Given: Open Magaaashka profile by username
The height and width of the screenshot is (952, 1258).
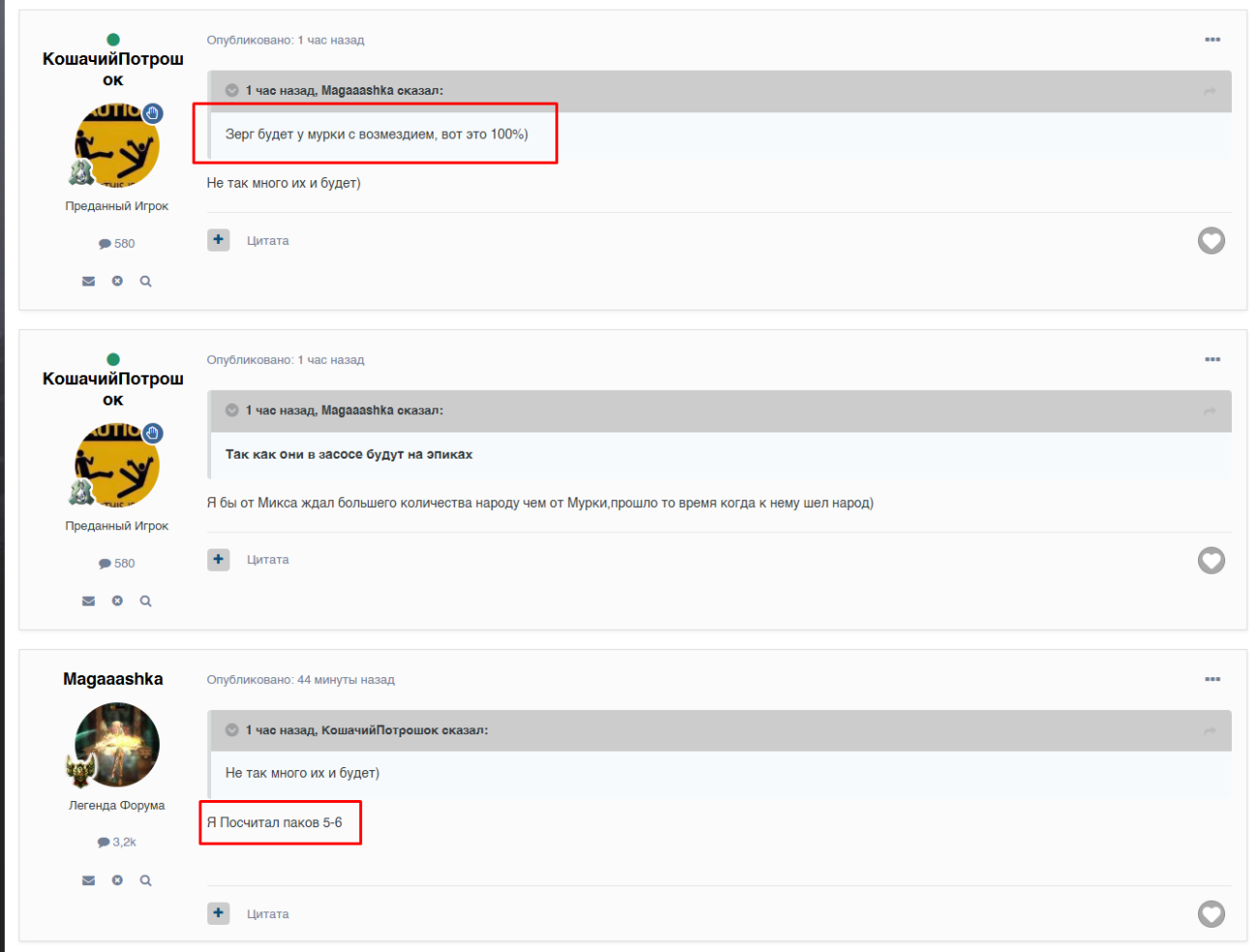Looking at the screenshot, I should pos(113,679).
